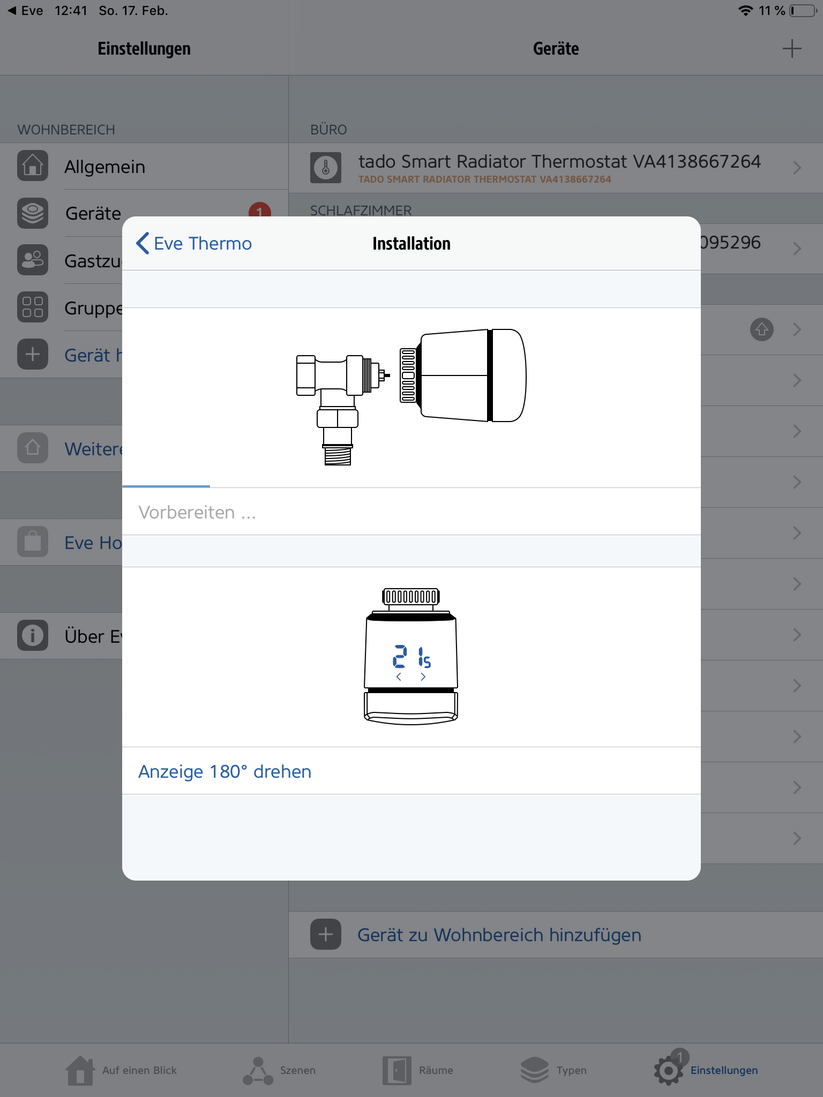
Task: Tap the thermostat display illustration
Action: pos(411,655)
